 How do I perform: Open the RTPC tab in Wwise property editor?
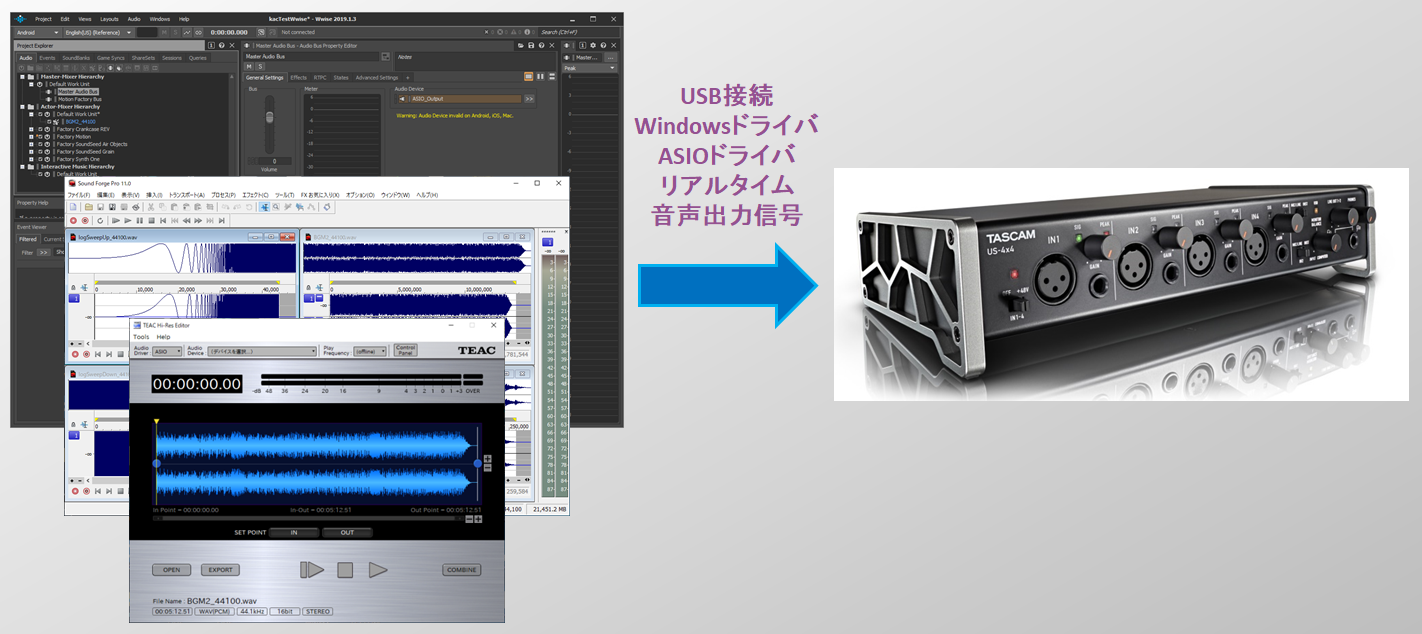(x=320, y=77)
